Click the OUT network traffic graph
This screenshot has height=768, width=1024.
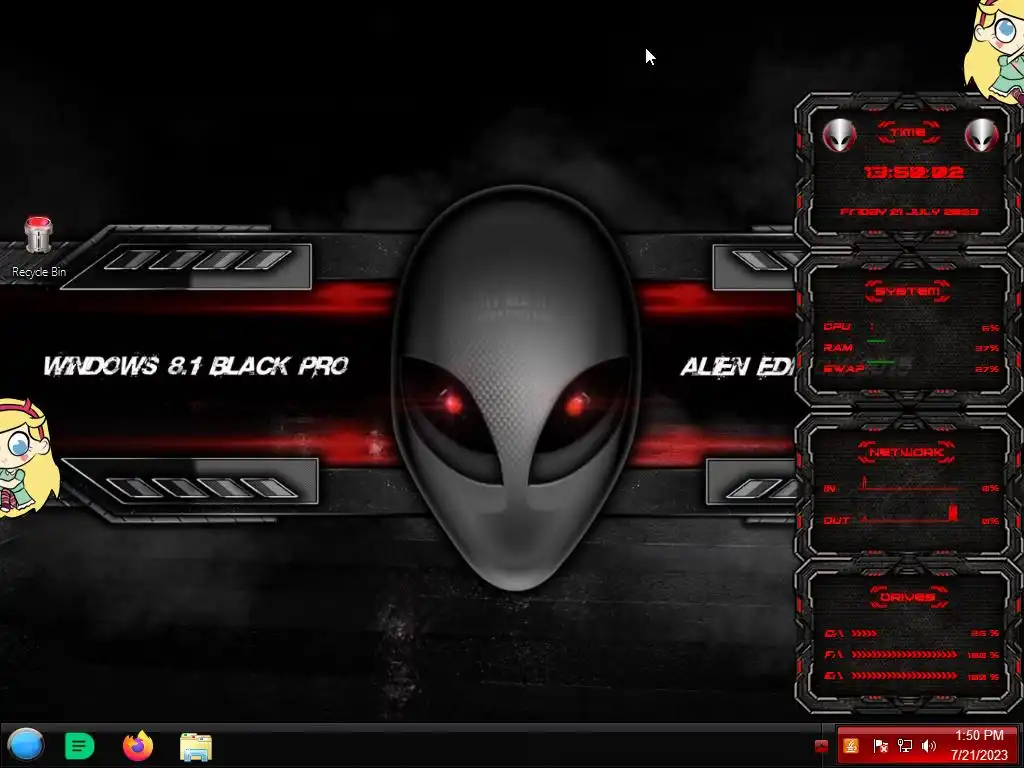pyautogui.click(x=909, y=514)
